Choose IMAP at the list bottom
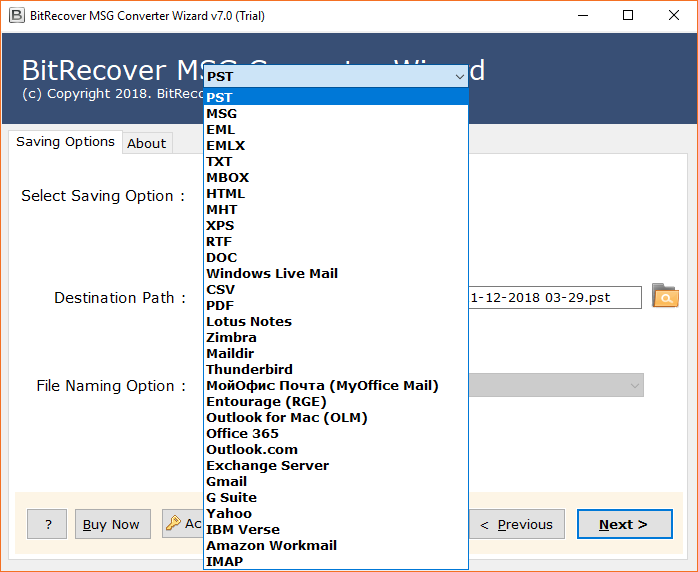This screenshot has height=572, width=698. [x=336, y=562]
